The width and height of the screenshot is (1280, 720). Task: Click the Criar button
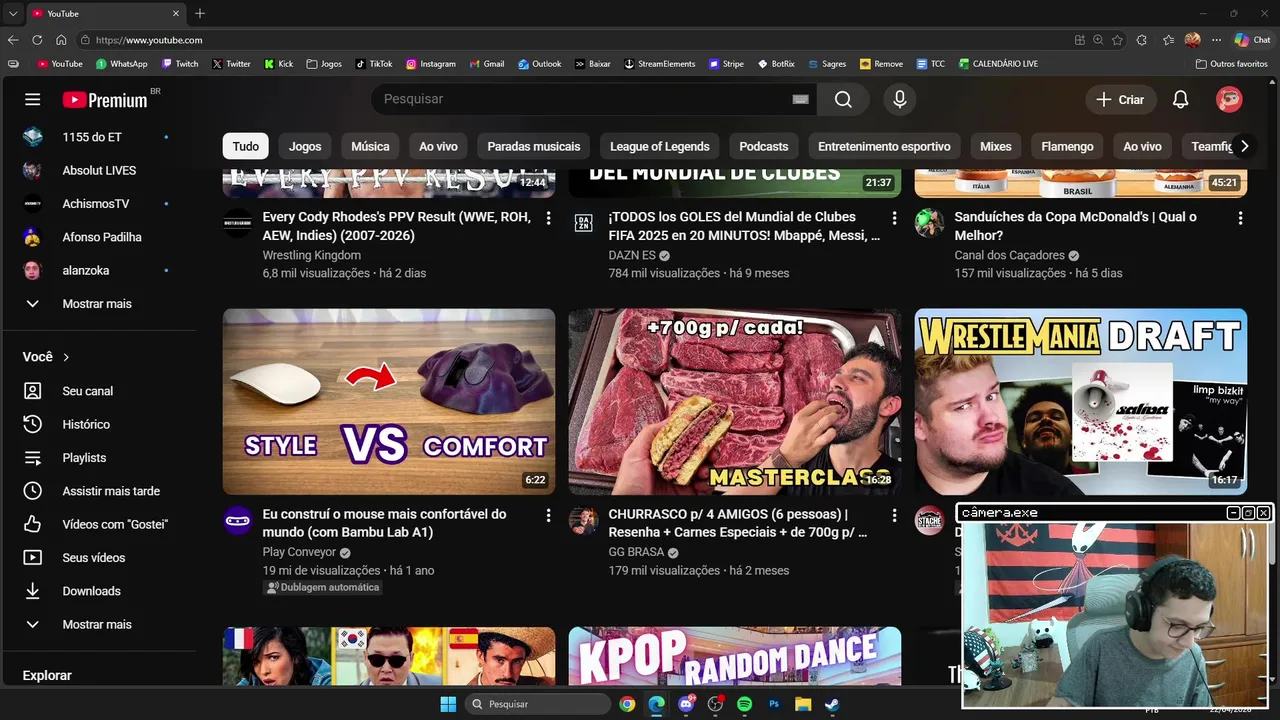[x=1120, y=99]
